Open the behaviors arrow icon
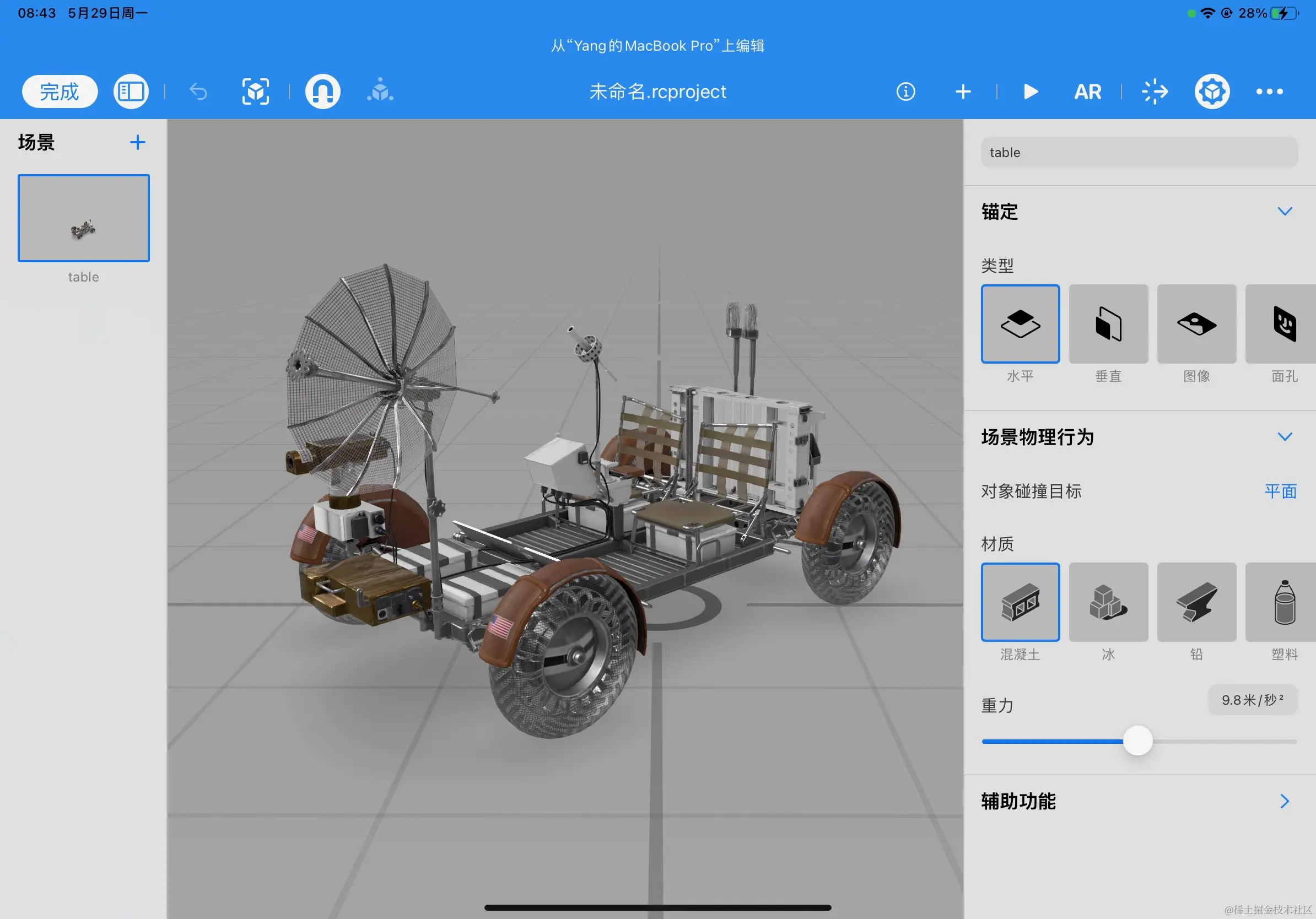Screen dimensions: 1316x919 click(1154, 91)
